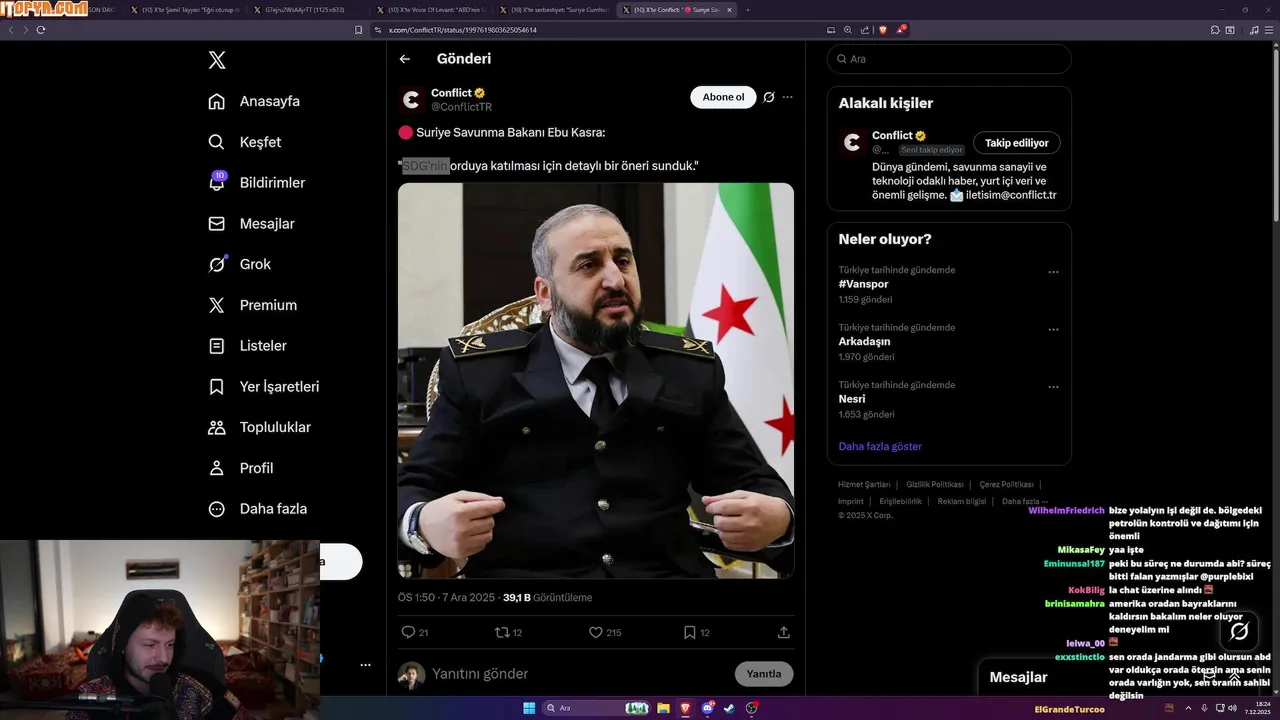Click Daha fazla göster link
Viewport: 1280px width, 720px height.
880,446
